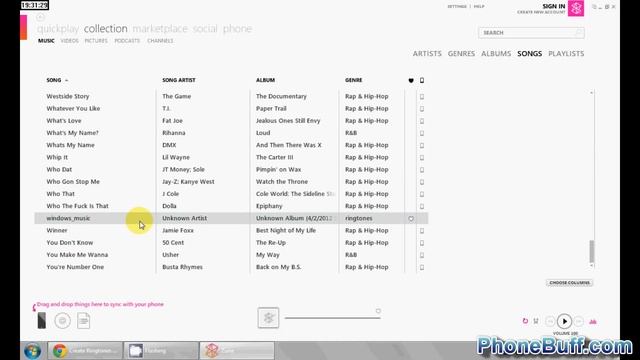The image size is (640, 360).
Task: Click the search magnifier icon
Action: (578, 33)
